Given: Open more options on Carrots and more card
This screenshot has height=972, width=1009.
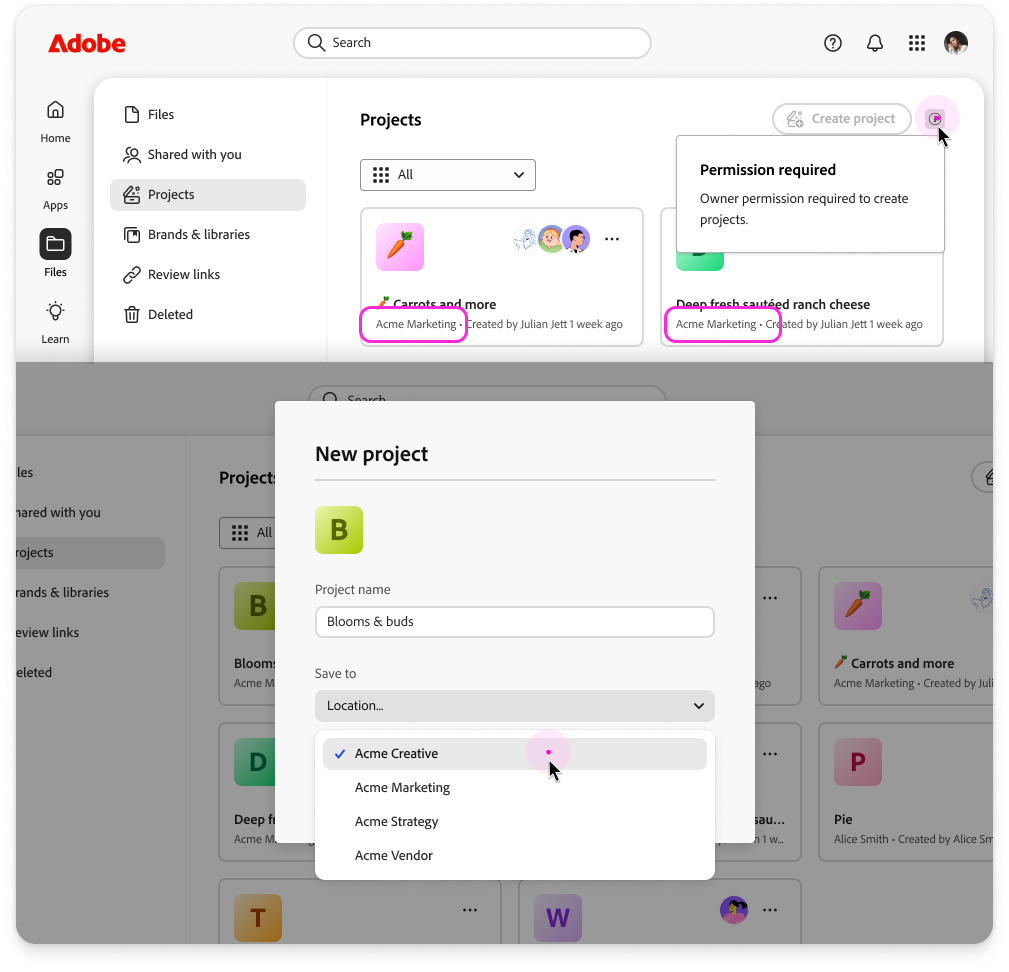Looking at the screenshot, I should pyautogui.click(x=612, y=239).
